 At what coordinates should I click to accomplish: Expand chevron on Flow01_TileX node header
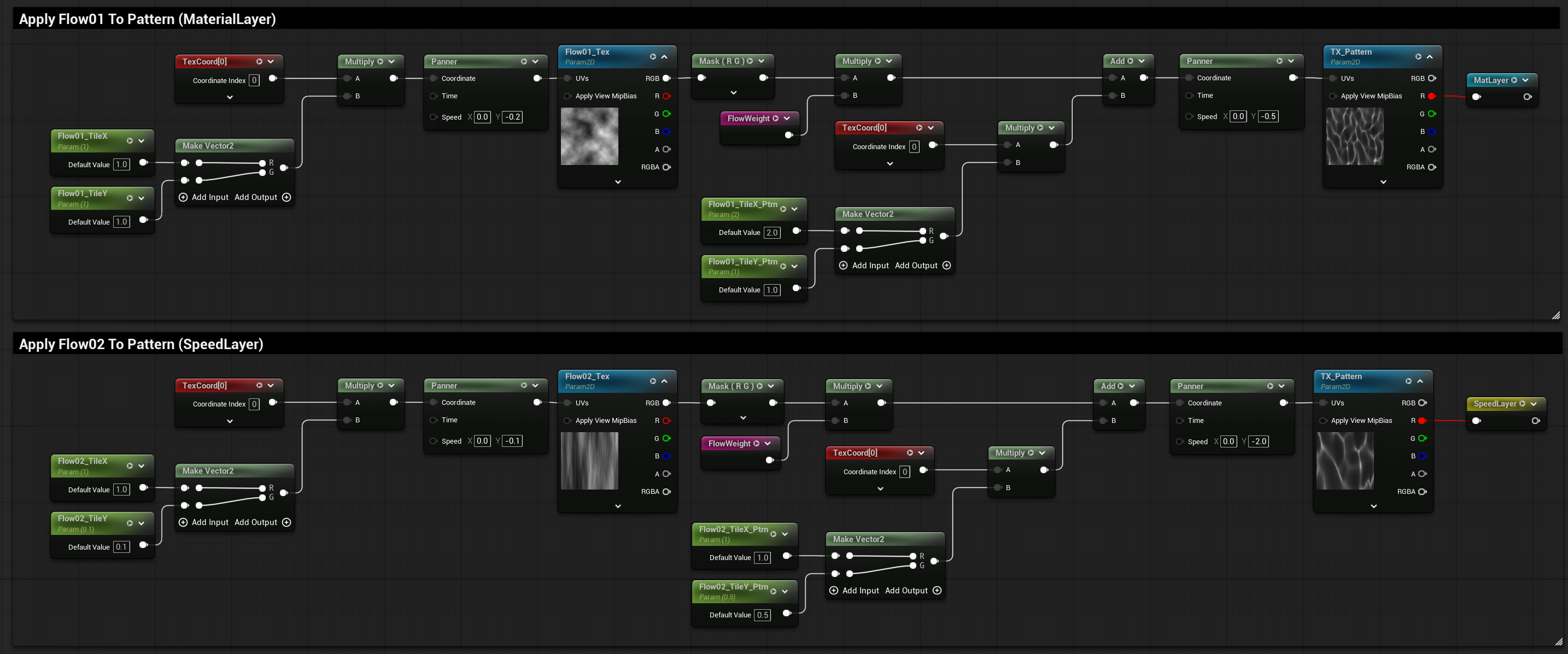(141, 140)
